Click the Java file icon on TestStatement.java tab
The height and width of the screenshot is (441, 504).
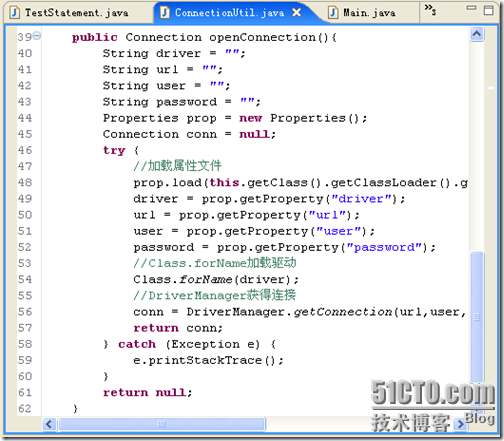pyautogui.click(x=14, y=13)
